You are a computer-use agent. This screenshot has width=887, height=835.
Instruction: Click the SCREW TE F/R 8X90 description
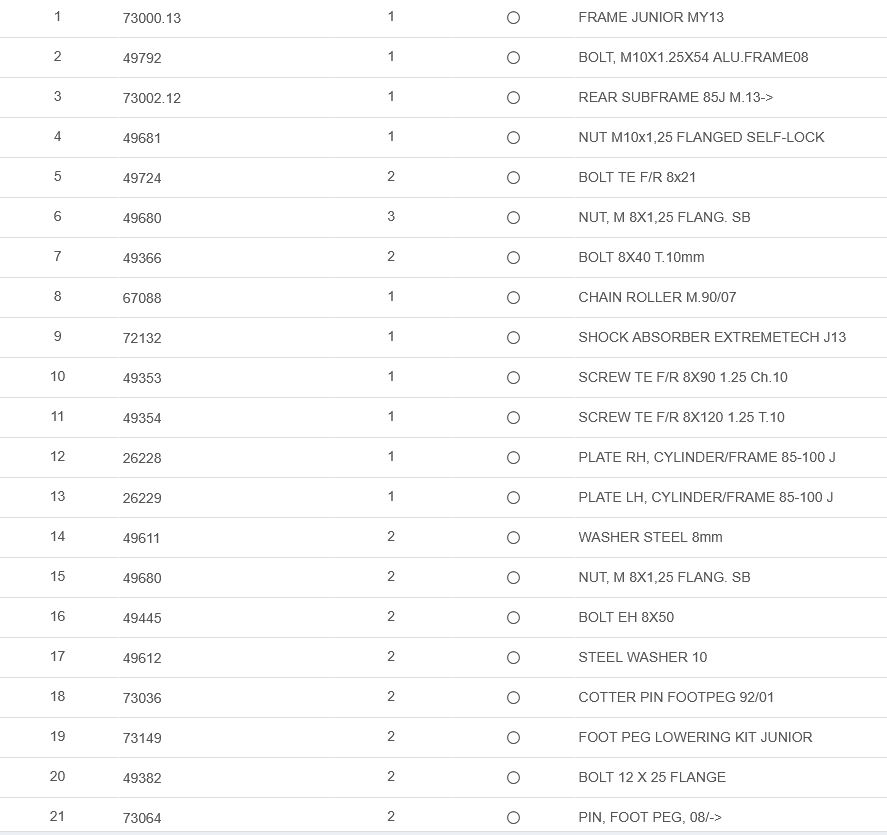[682, 377]
